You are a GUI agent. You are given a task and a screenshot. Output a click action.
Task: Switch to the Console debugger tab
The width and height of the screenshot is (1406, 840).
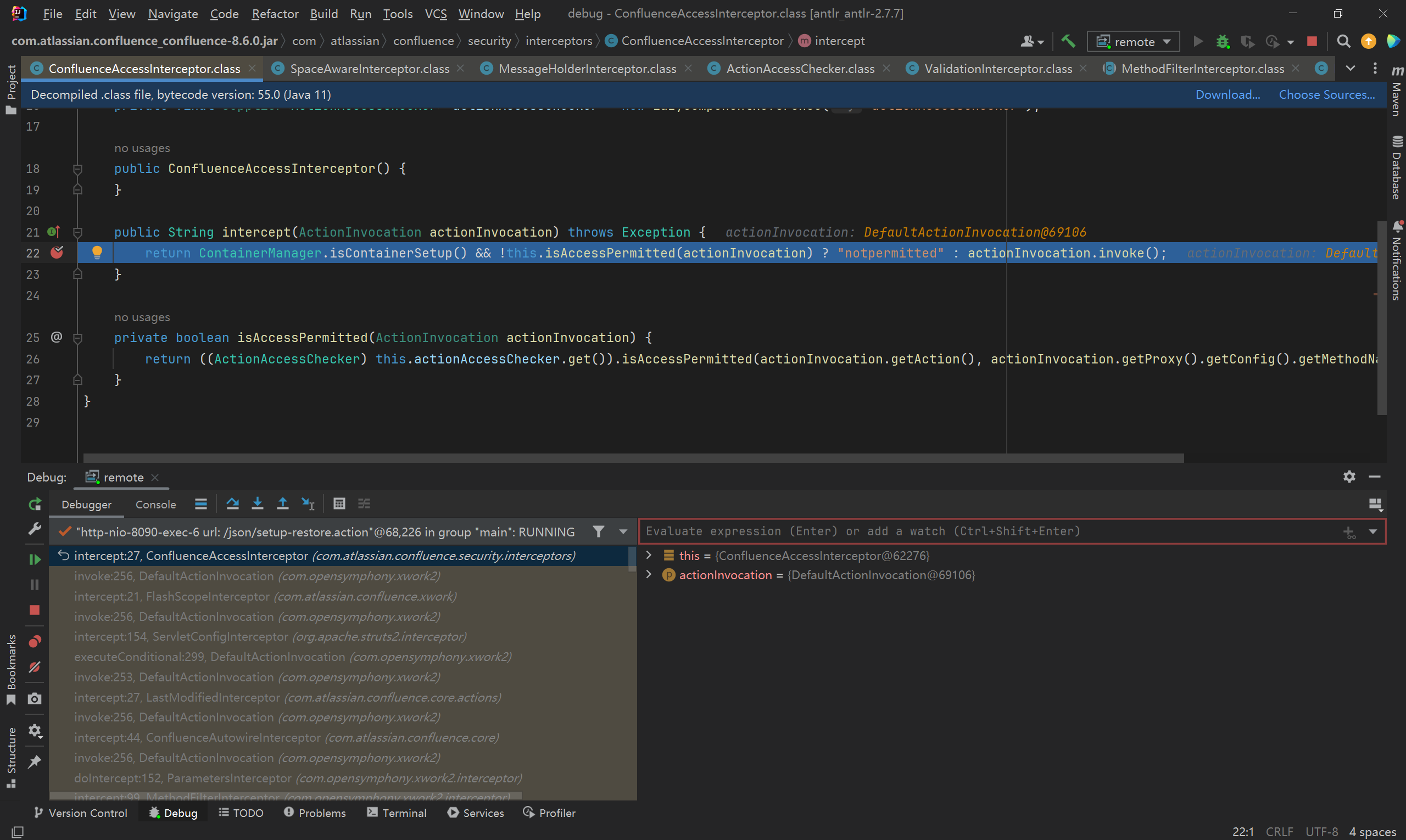pyautogui.click(x=156, y=505)
